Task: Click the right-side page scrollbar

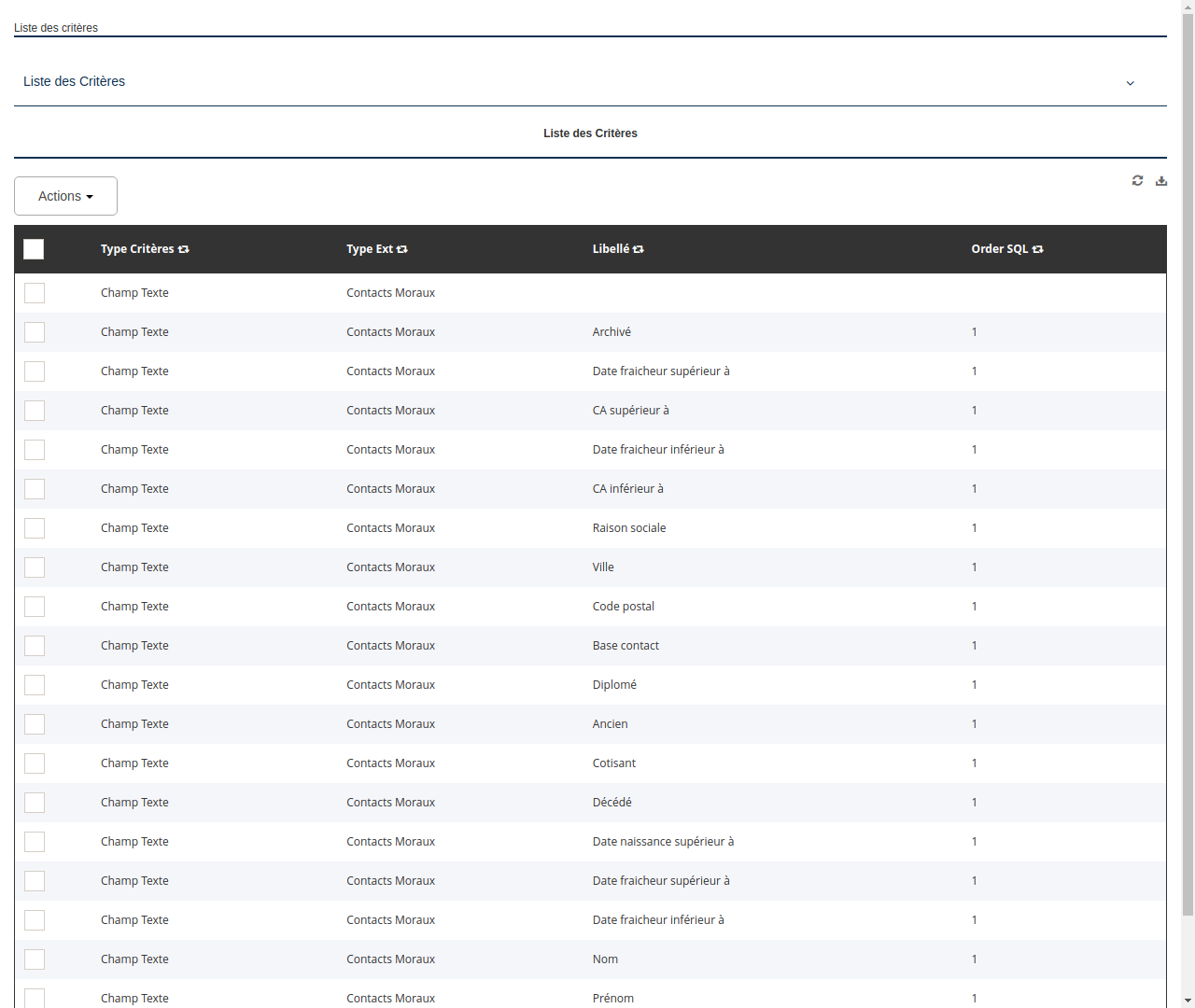Action: (x=1188, y=504)
